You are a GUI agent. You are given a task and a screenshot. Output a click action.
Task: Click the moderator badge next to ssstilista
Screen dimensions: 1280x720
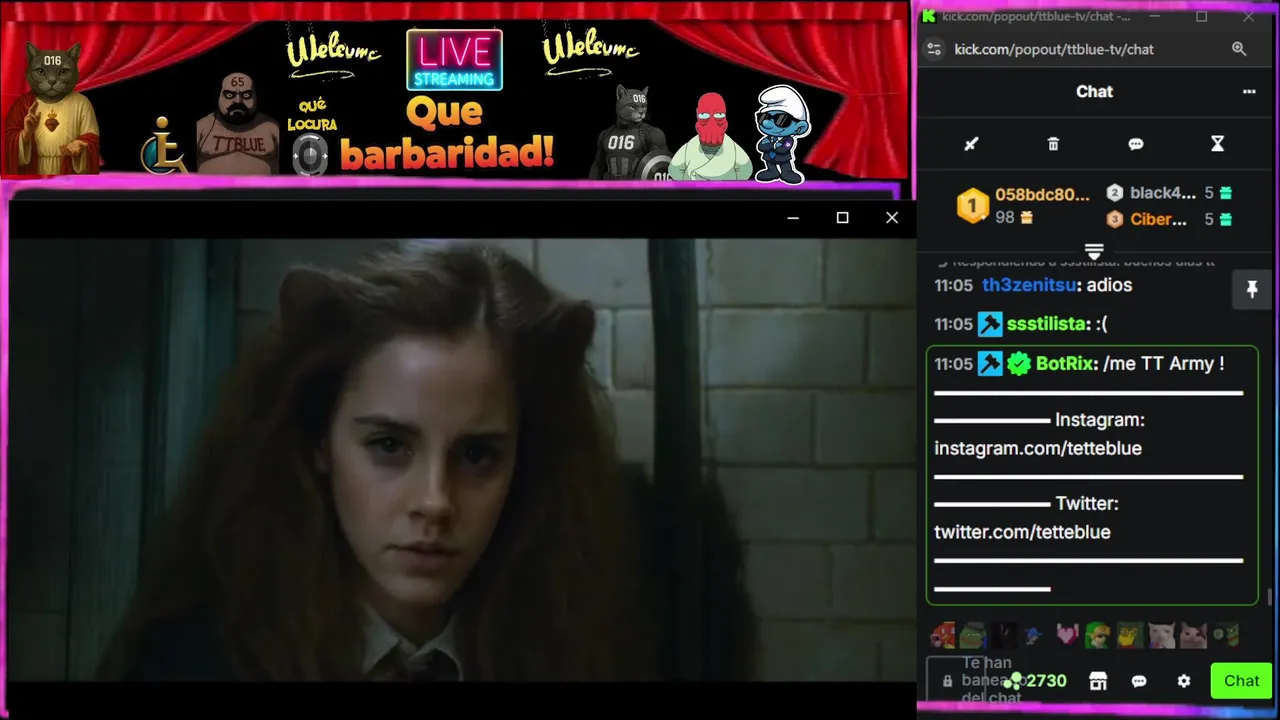990,324
